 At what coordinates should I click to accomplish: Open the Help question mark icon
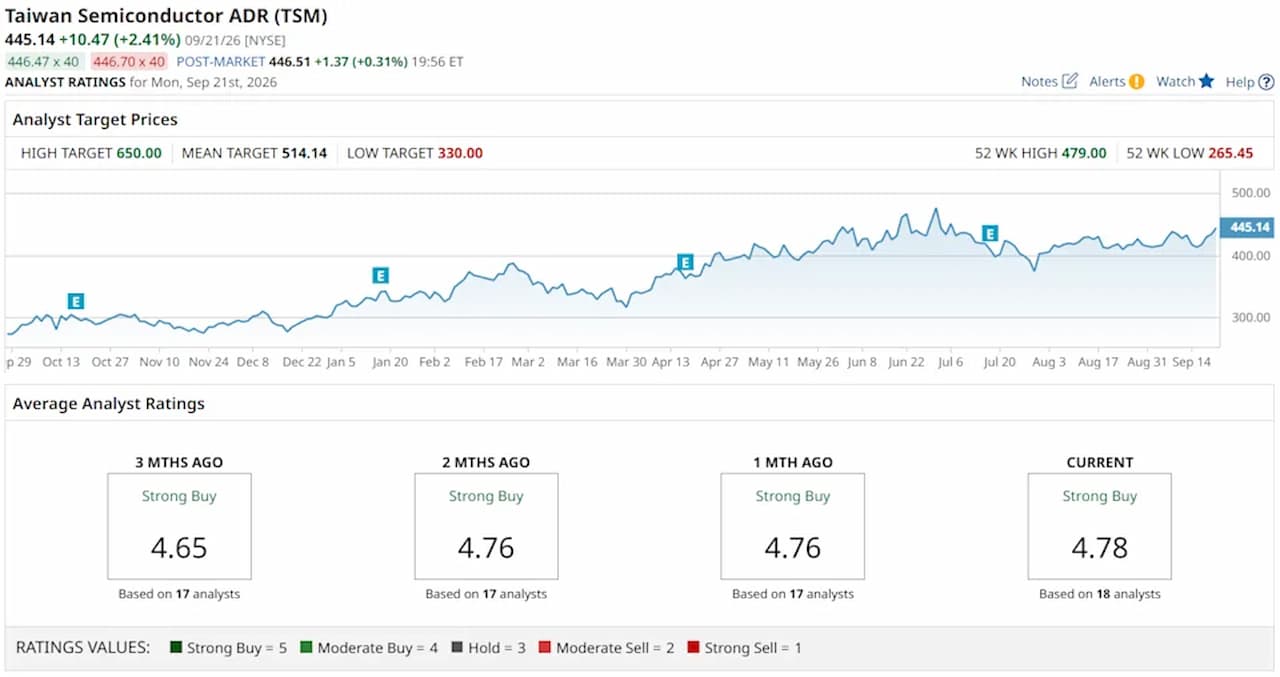coord(1266,82)
